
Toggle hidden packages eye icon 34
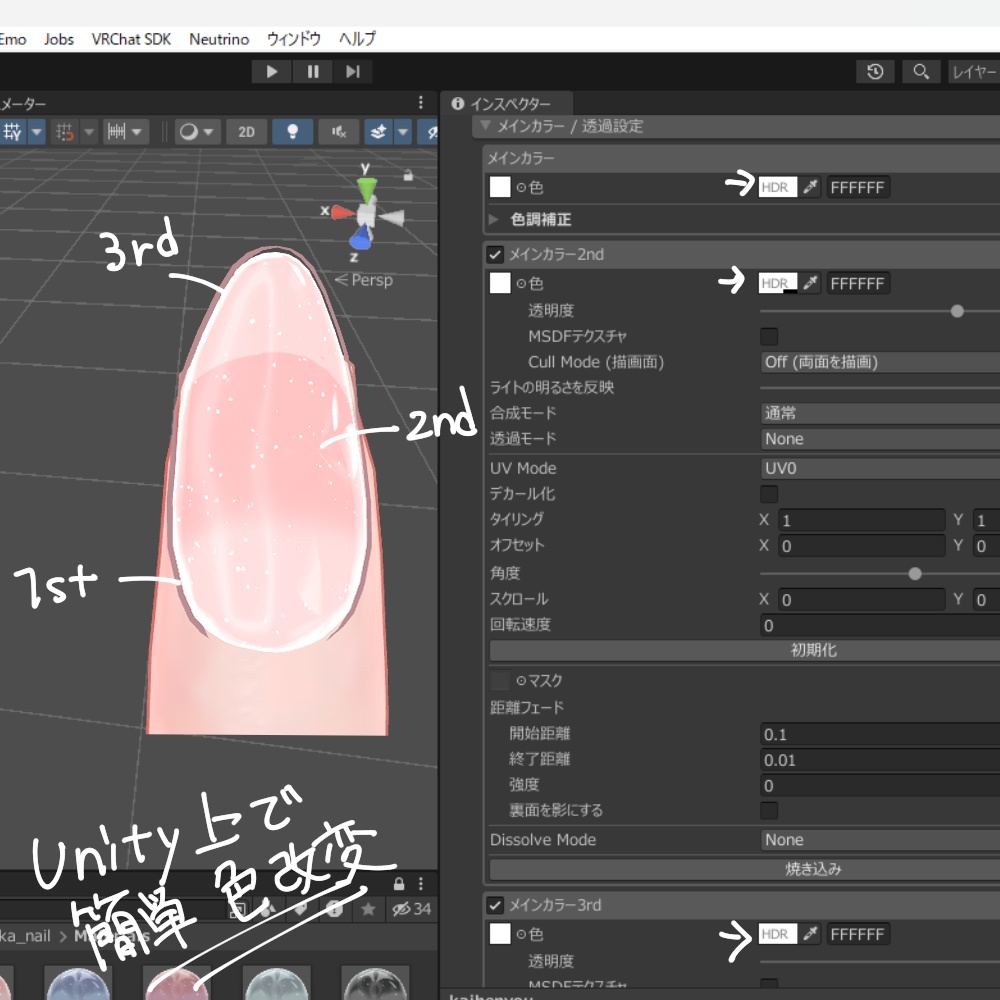[x=411, y=909]
